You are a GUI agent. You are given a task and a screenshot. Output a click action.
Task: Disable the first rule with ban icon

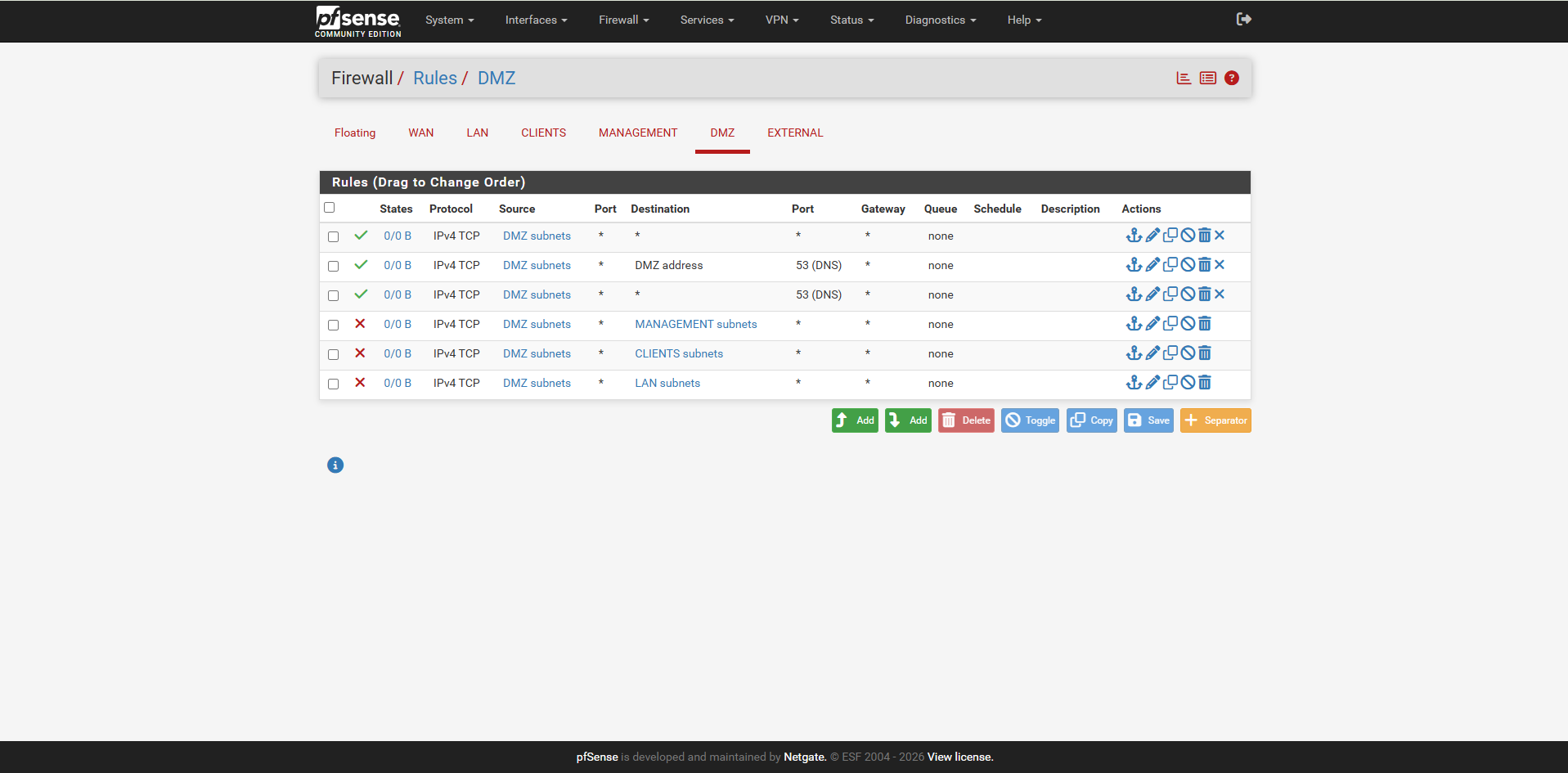point(1188,236)
